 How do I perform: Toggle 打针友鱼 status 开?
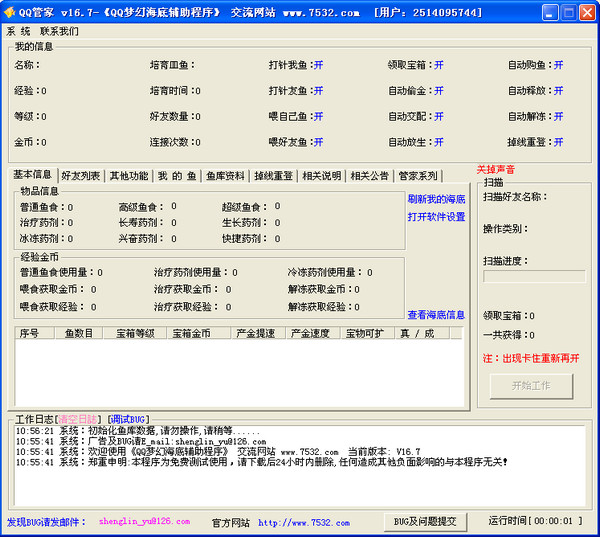pos(318,91)
